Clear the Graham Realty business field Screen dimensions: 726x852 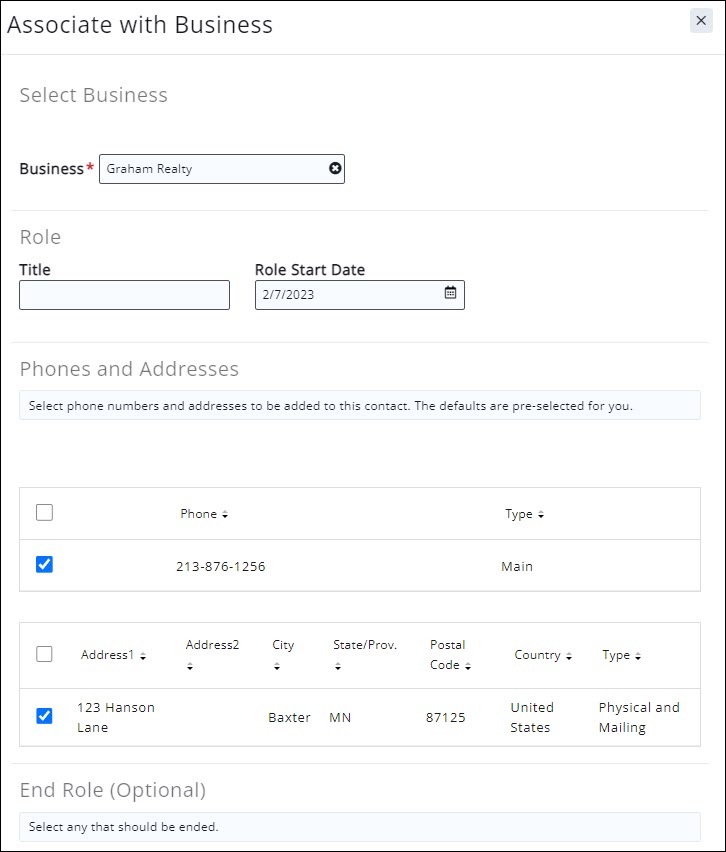[x=335, y=168]
